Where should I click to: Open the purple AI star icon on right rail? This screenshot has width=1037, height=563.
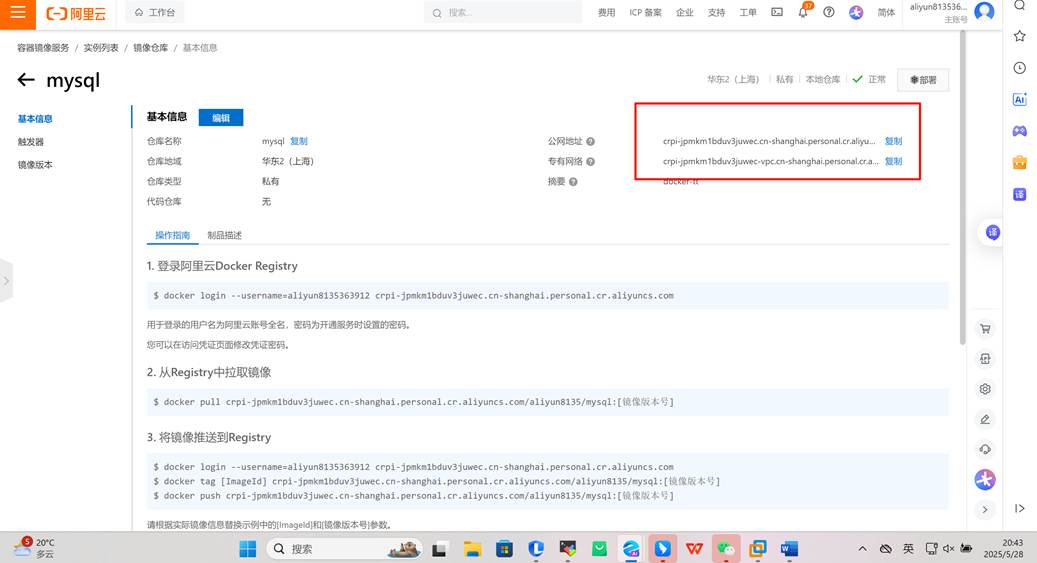[985, 480]
